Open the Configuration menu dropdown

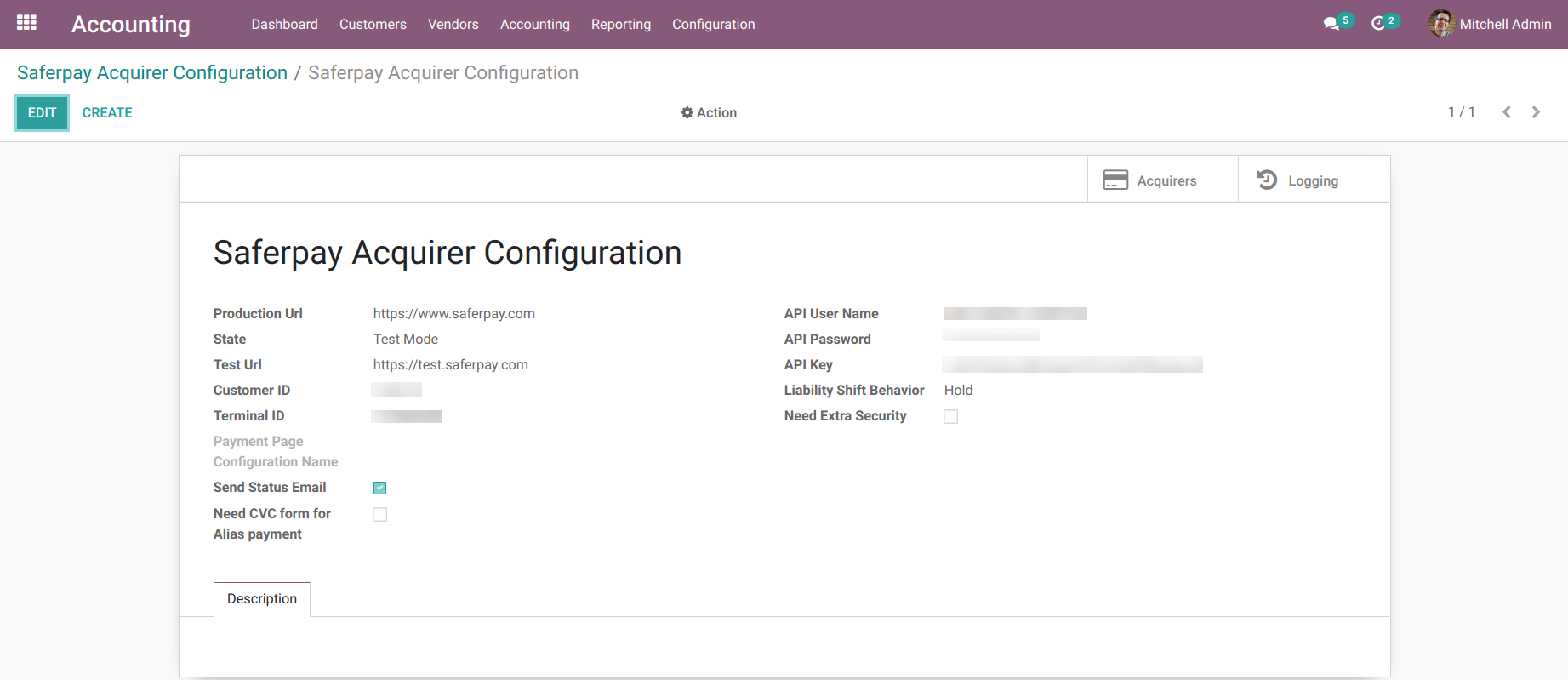[713, 24]
